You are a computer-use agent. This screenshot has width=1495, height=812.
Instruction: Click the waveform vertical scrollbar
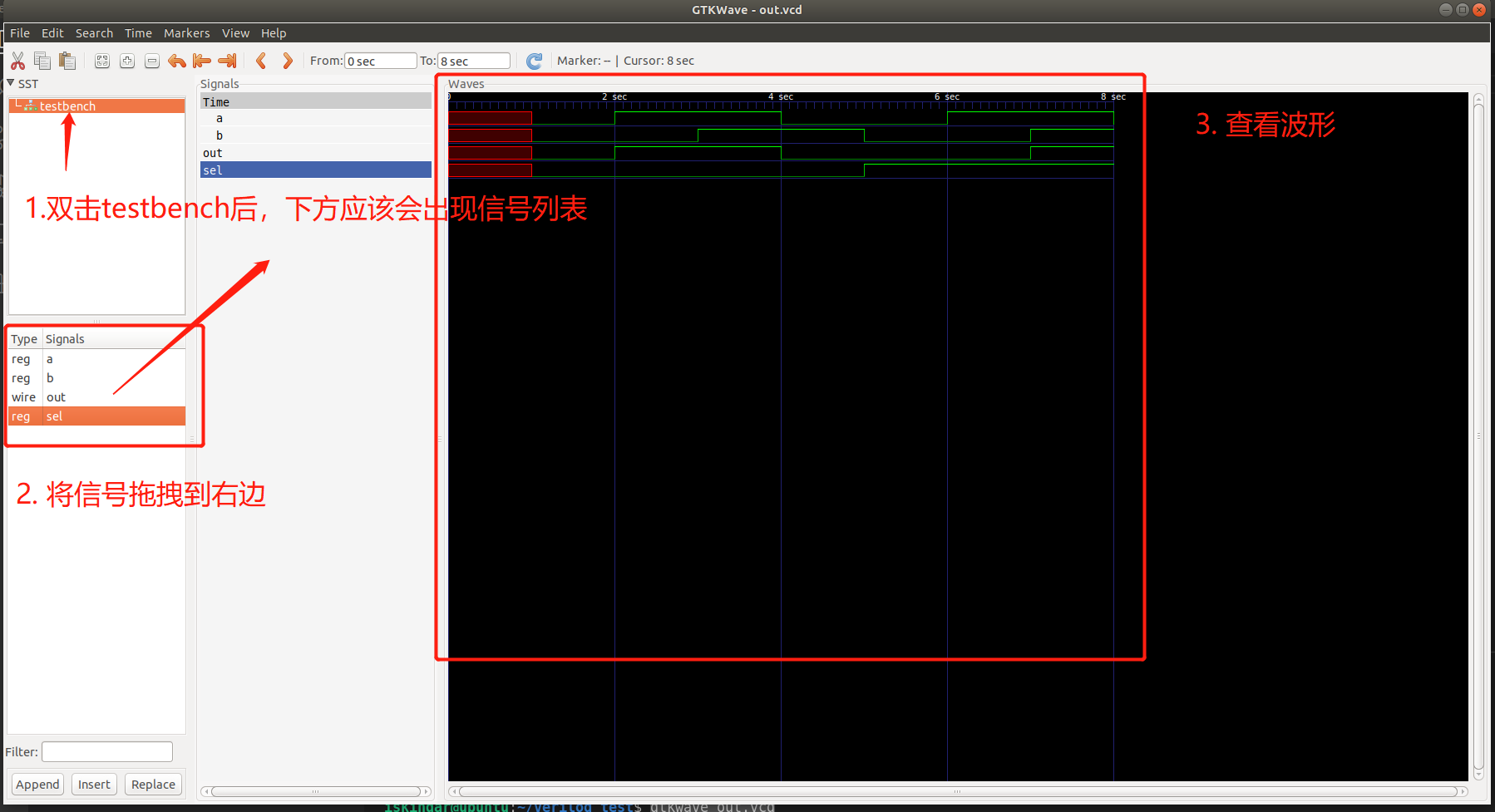1478,436
